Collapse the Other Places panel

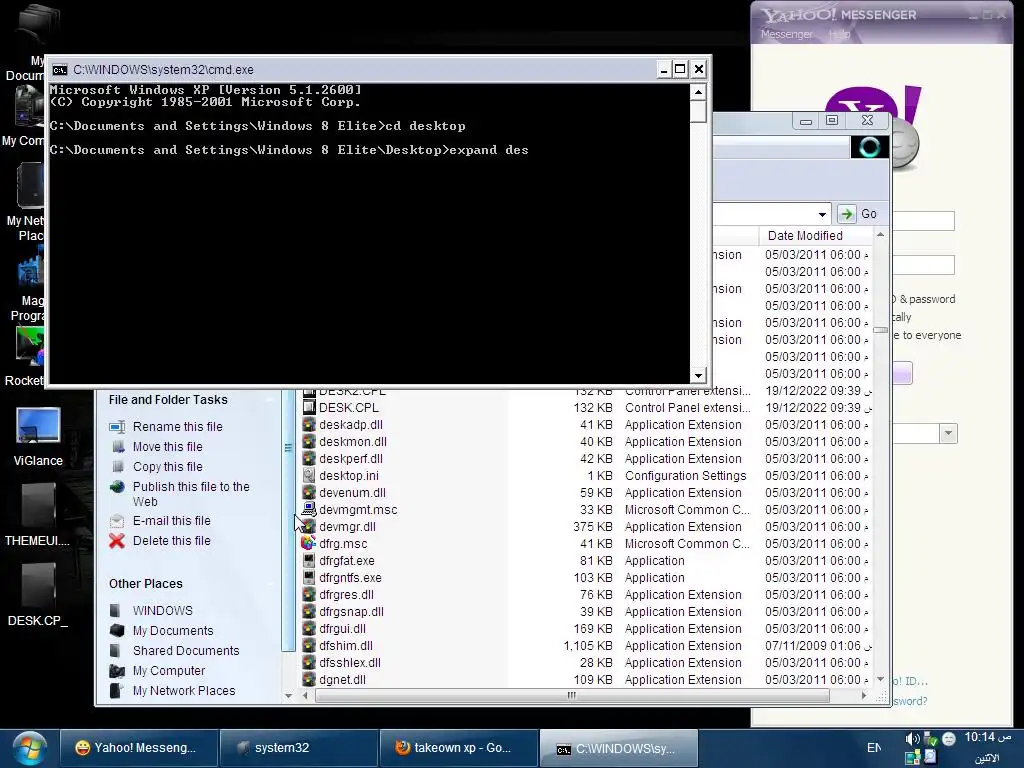click(x=269, y=584)
